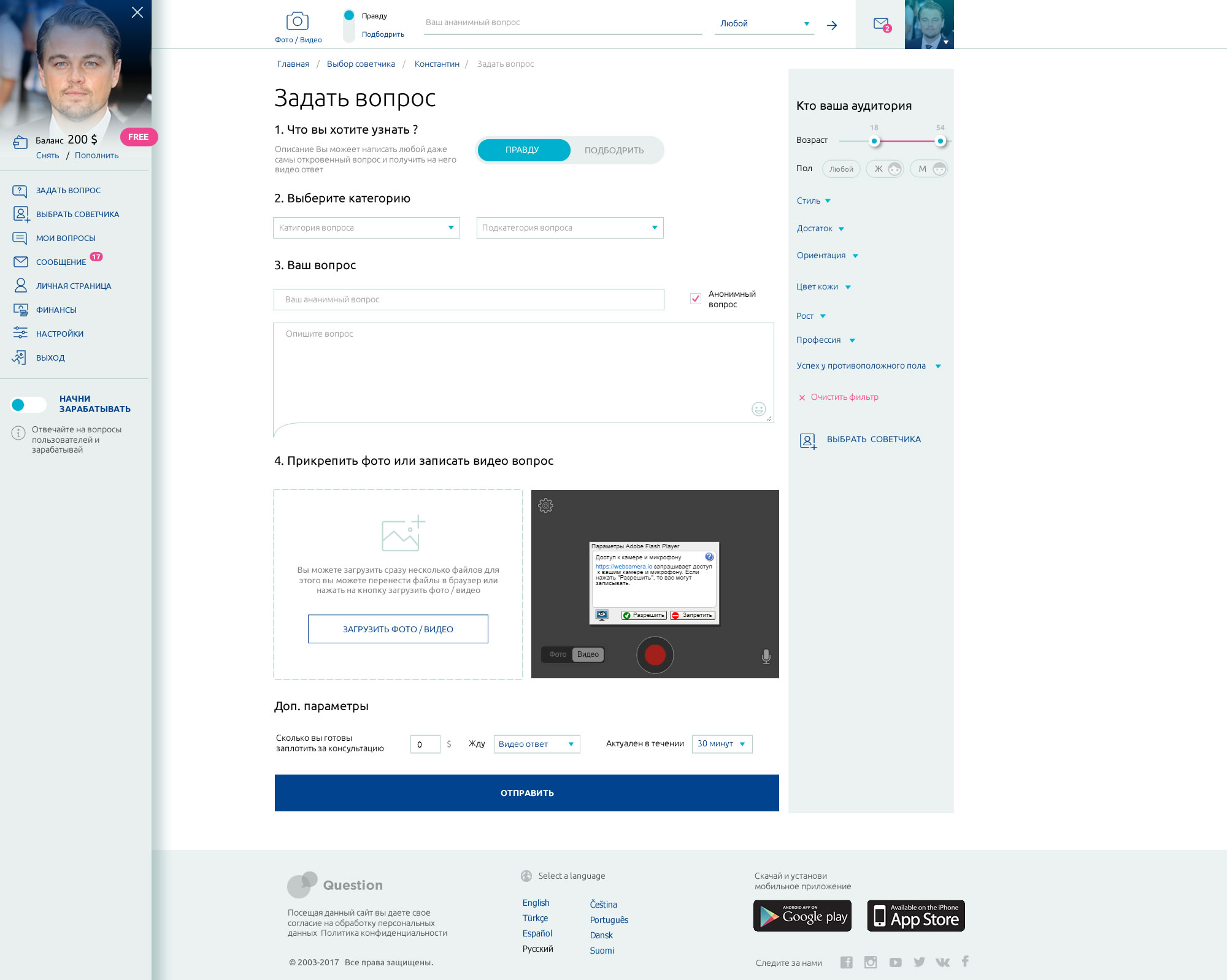
Task: Go to ФИНАНСЫ in sidebar menu
Action: coord(56,310)
